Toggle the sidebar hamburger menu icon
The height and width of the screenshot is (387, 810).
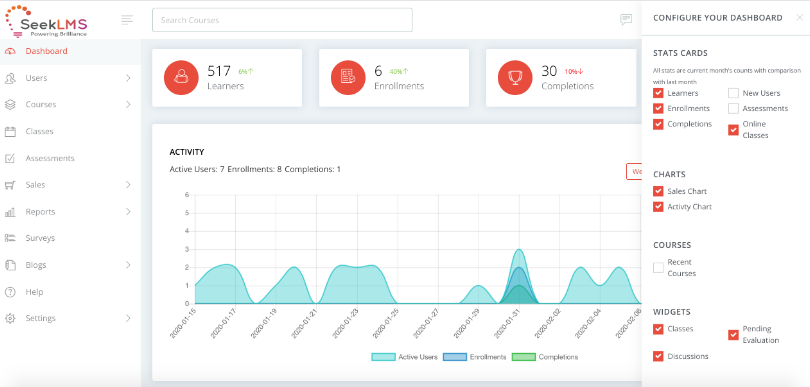point(127,20)
